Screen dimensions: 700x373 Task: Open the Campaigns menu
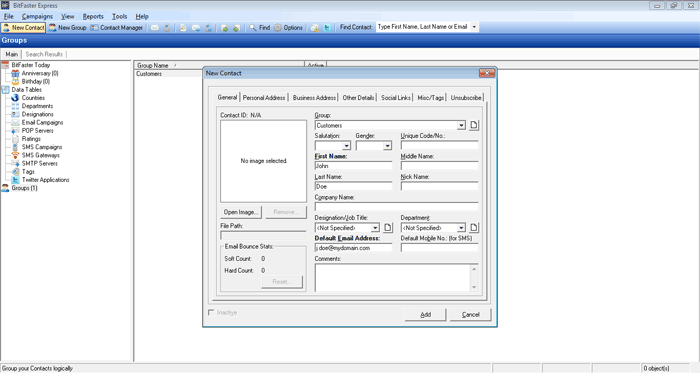(37, 17)
